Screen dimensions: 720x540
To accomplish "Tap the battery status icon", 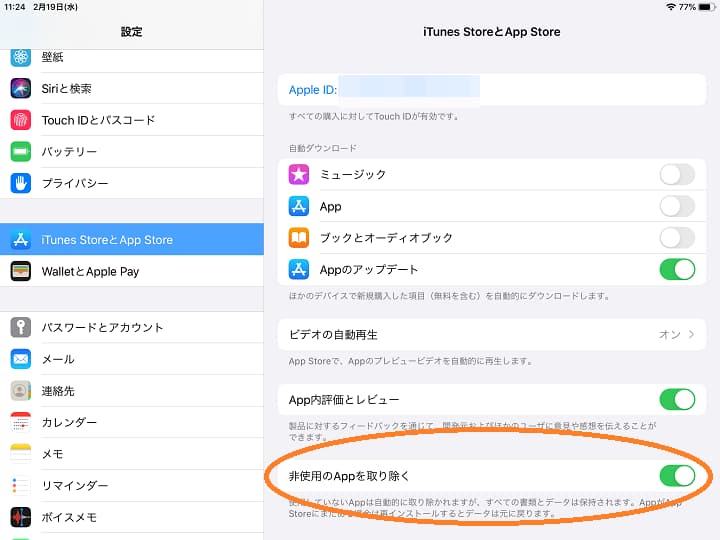I will 707,7.
